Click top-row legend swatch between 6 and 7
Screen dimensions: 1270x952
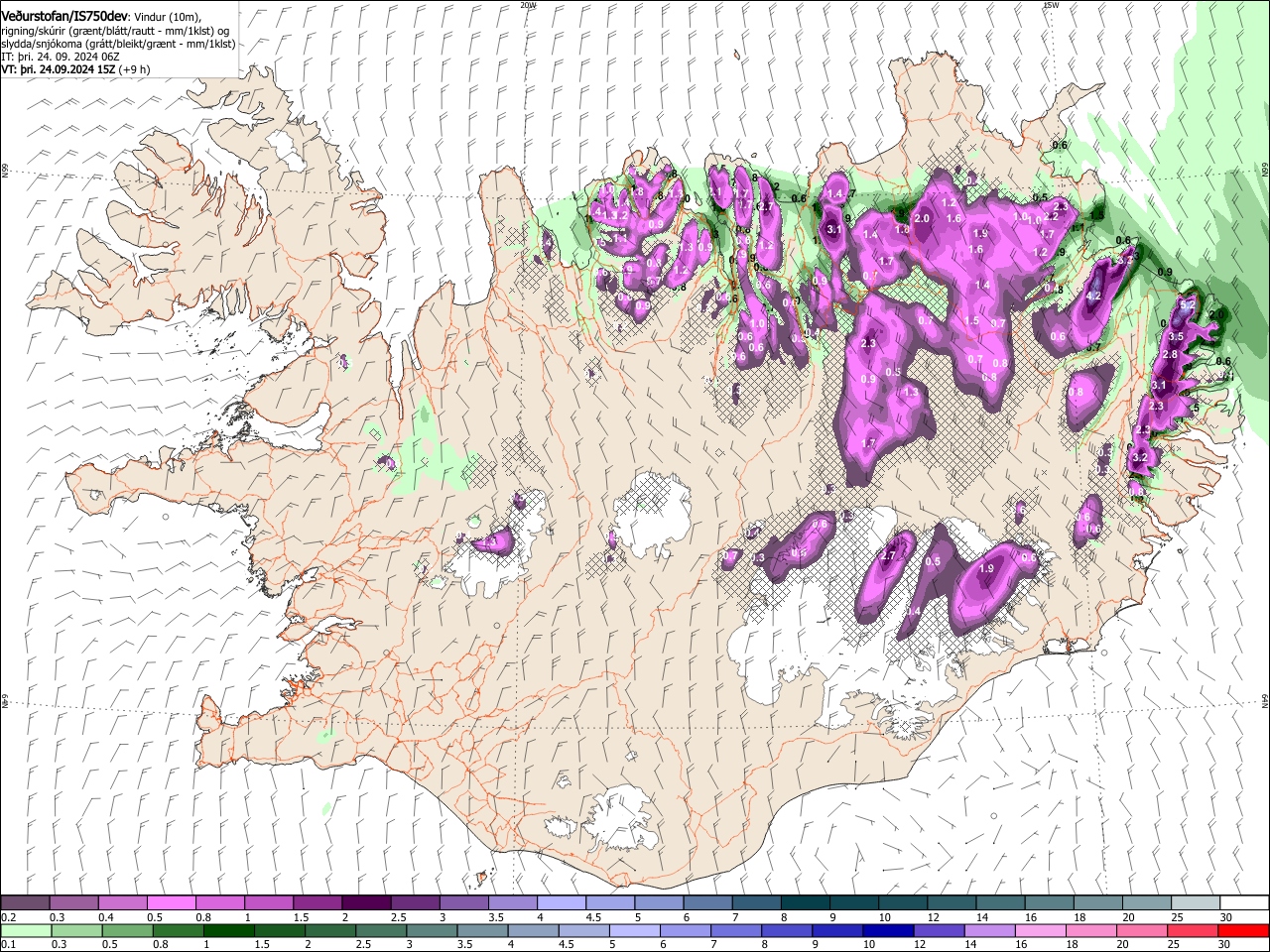coord(707,902)
